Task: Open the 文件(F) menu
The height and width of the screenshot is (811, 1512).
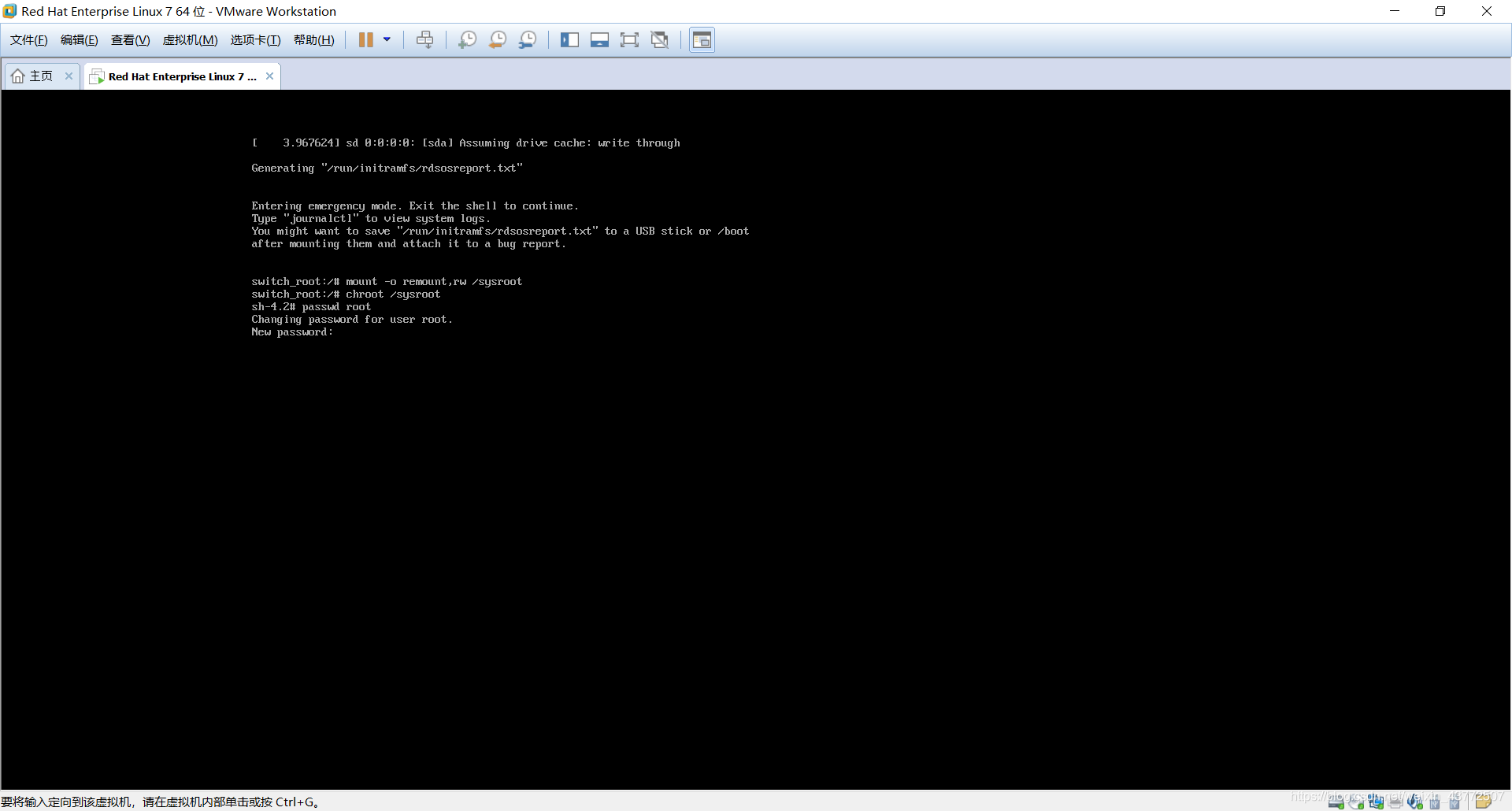Action: [x=29, y=40]
